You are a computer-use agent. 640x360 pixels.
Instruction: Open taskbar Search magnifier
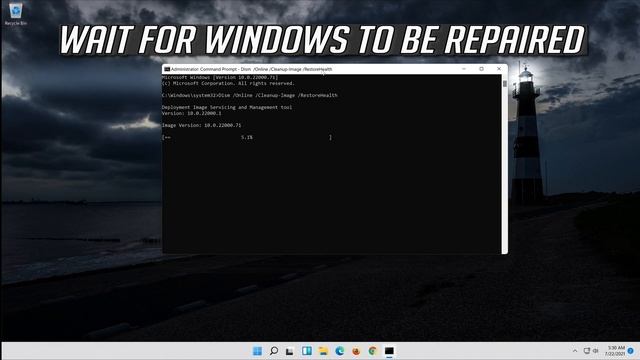[x=274, y=351]
